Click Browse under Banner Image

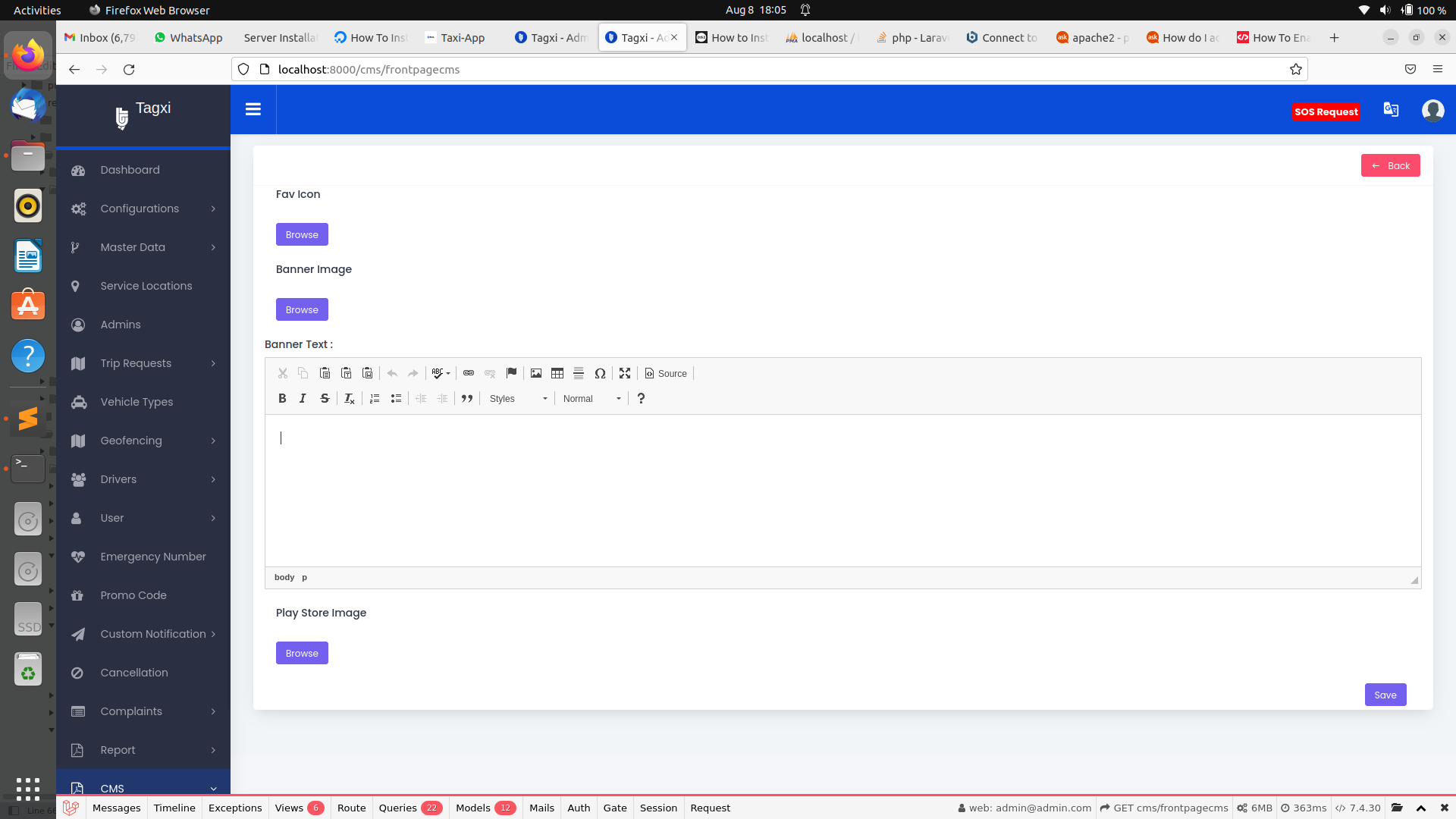click(302, 309)
